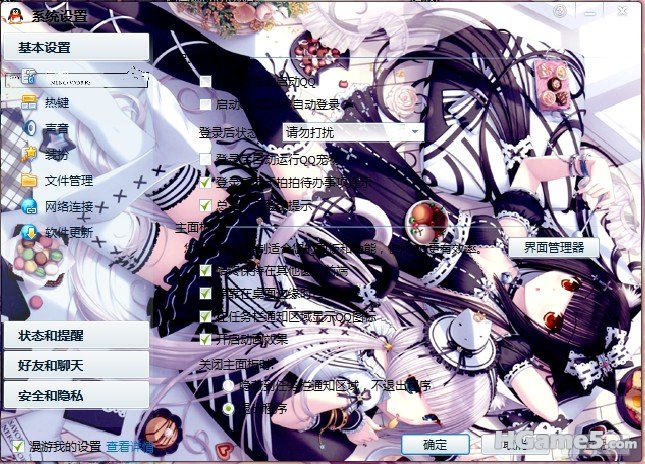Screen dimensions: 645x464
Task: Open the 装扮 star icon
Action: coord(29,154)
